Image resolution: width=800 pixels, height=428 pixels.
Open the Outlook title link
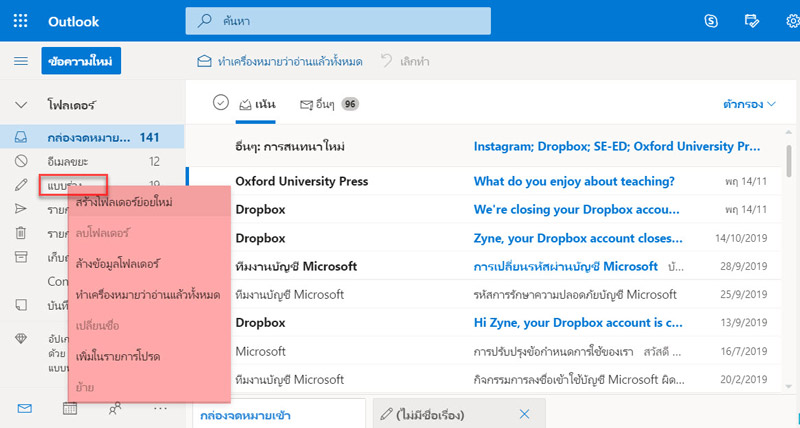click(x=73, y=21)
